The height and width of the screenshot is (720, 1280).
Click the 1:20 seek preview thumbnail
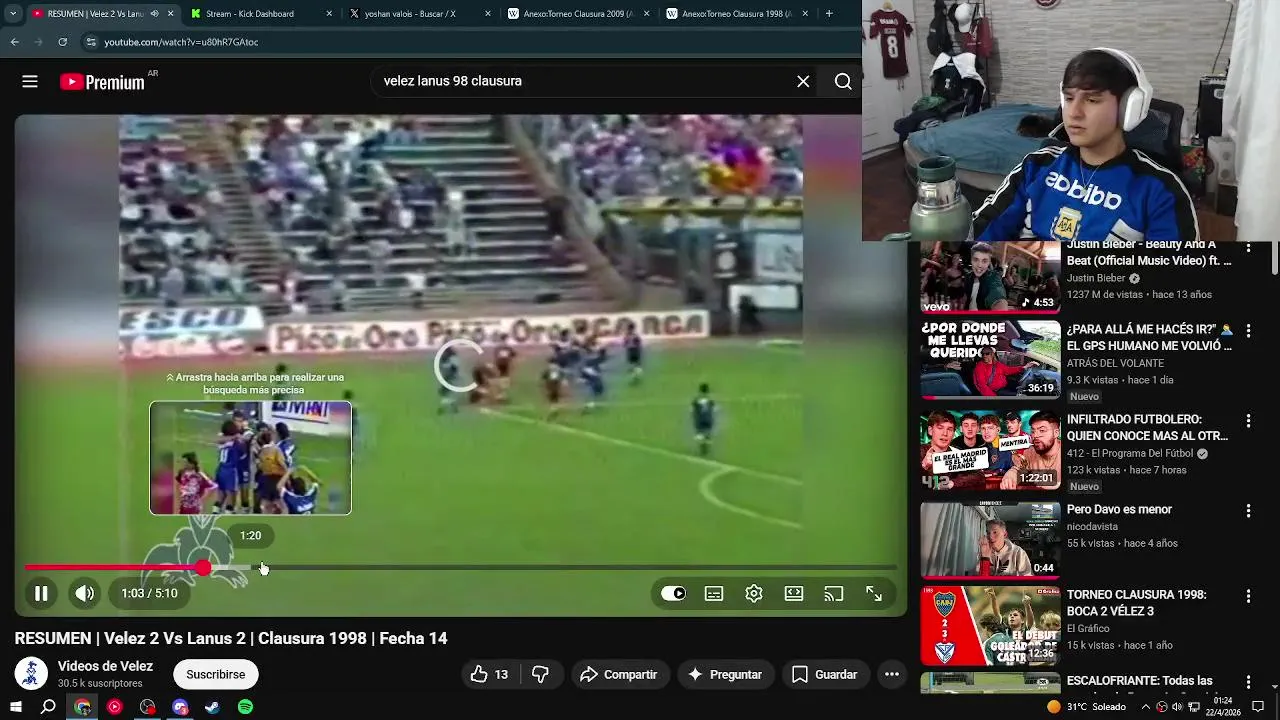pyautogui.click(x=250, y=458)
